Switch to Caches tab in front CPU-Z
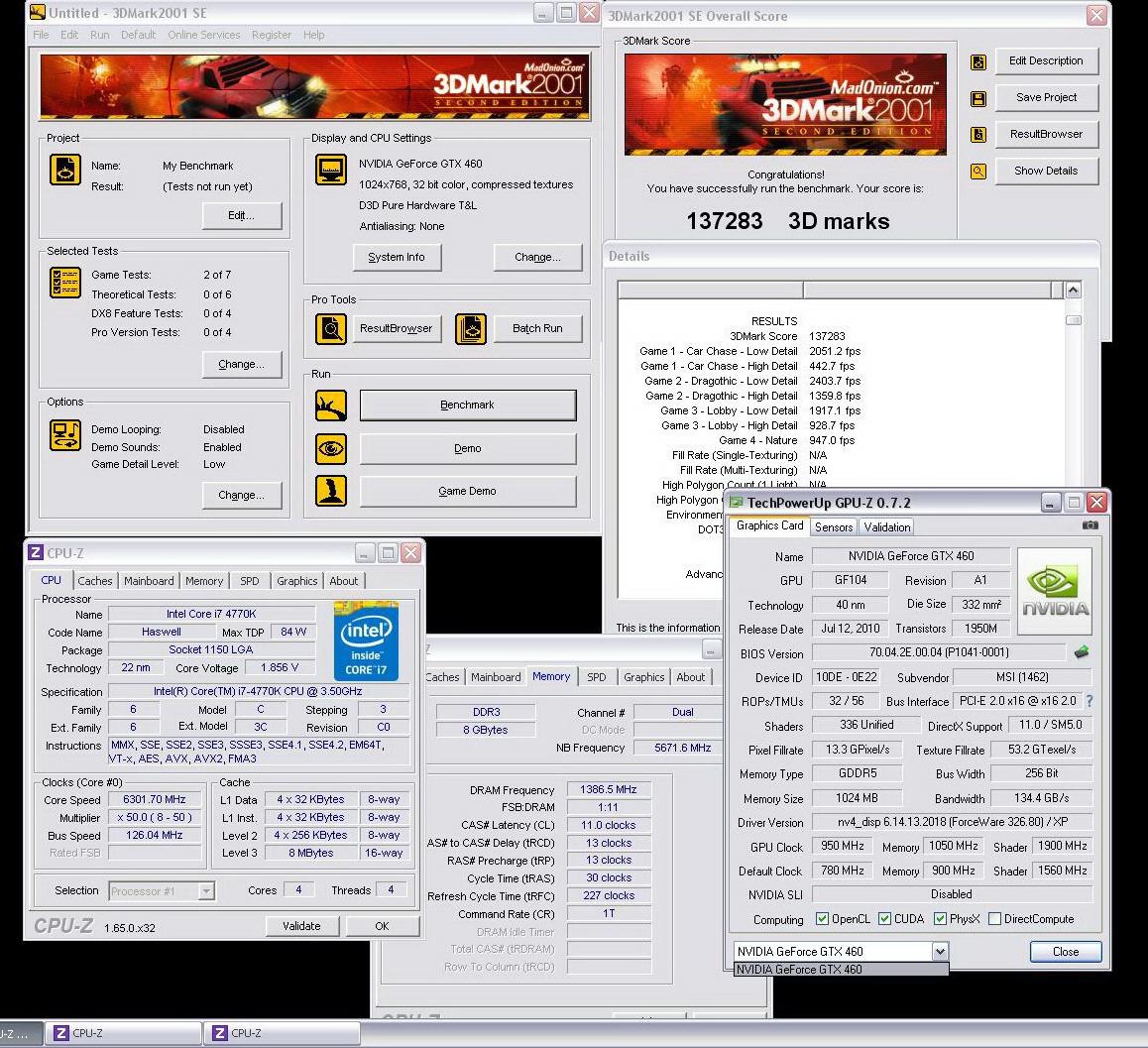 (95, 581)
